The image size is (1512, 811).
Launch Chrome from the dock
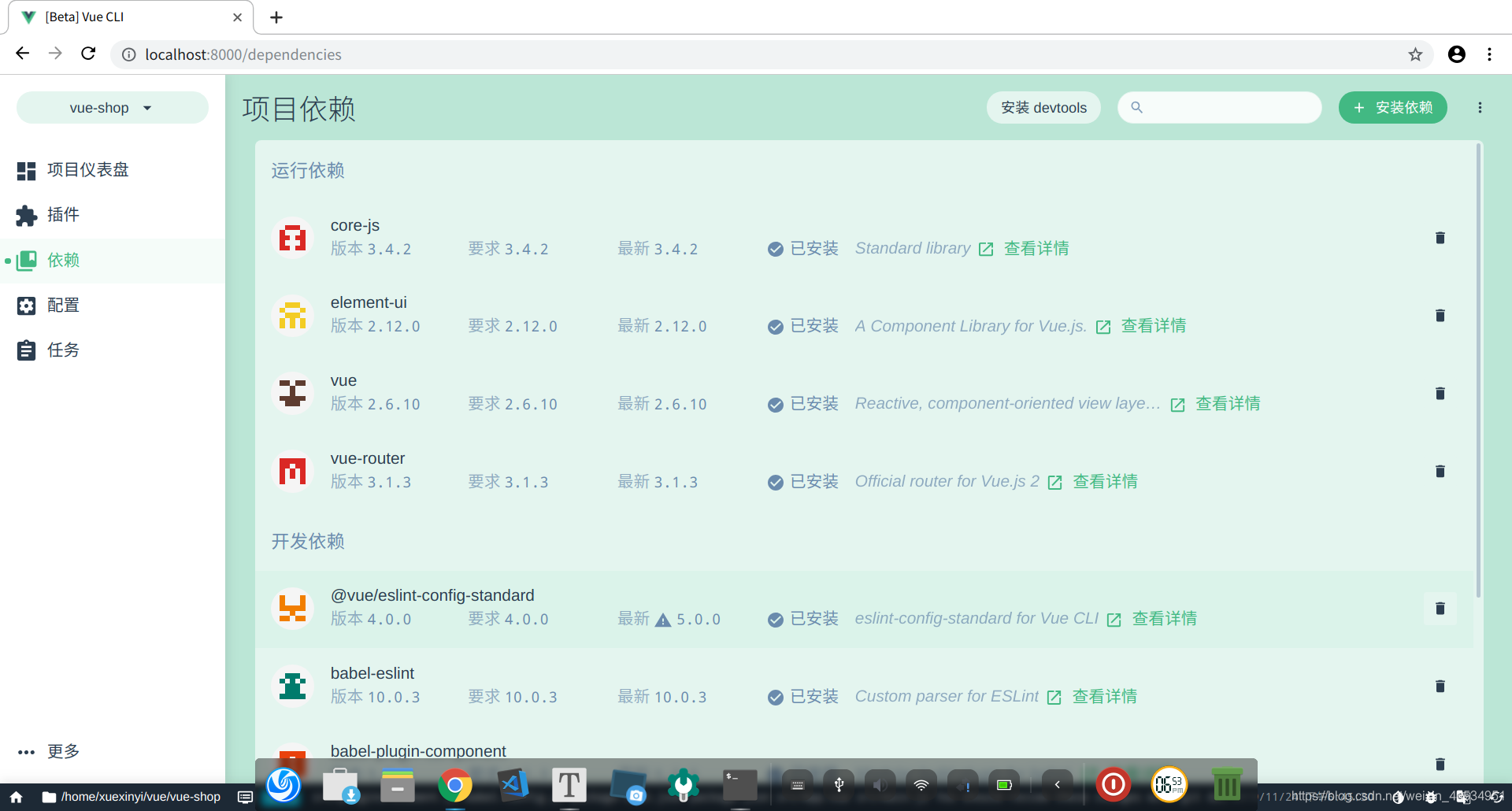point(455,785)
